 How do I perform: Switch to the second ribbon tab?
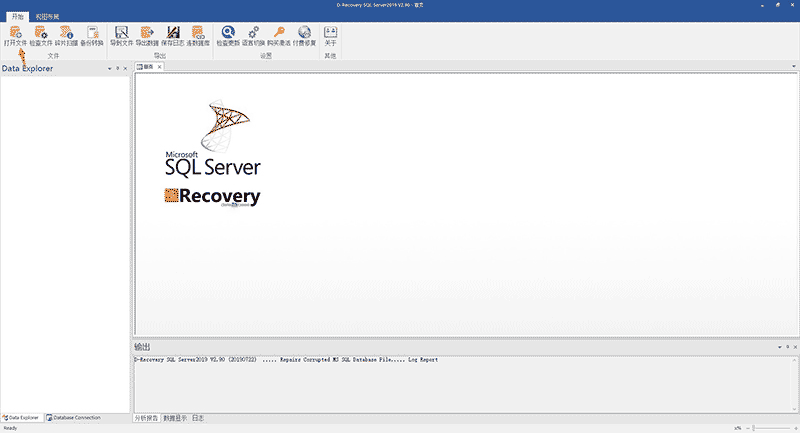click(47, 17)
